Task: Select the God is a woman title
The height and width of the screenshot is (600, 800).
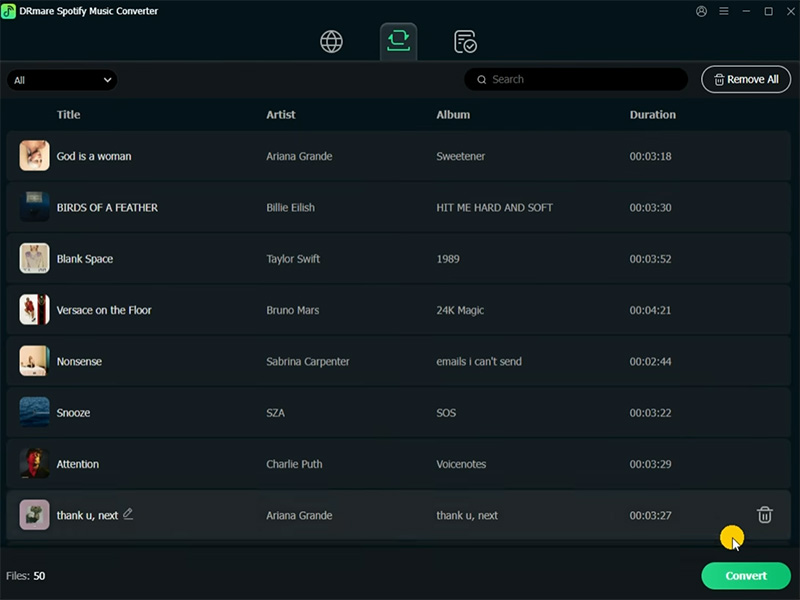Action: pos(94,156)
